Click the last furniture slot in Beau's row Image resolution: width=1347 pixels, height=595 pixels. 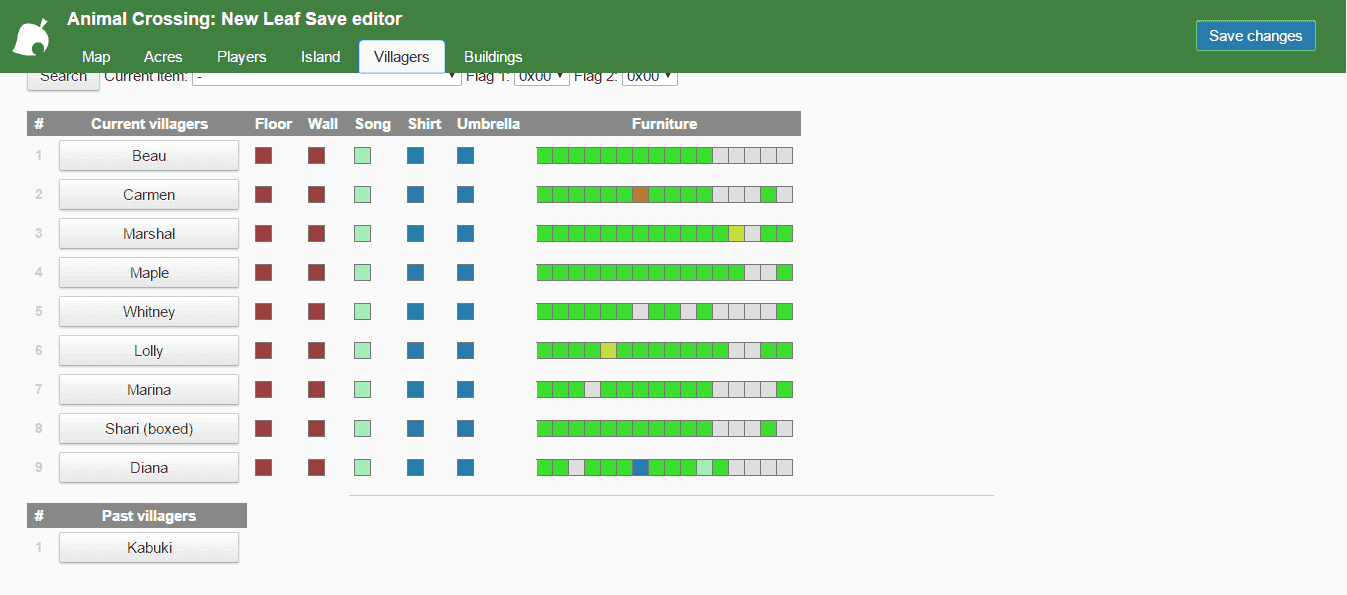pos(785,156)
